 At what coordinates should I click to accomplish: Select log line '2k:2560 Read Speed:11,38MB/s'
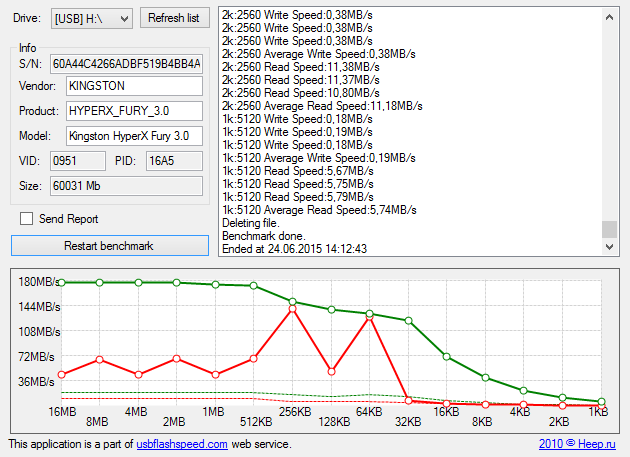tap(301, 67)
